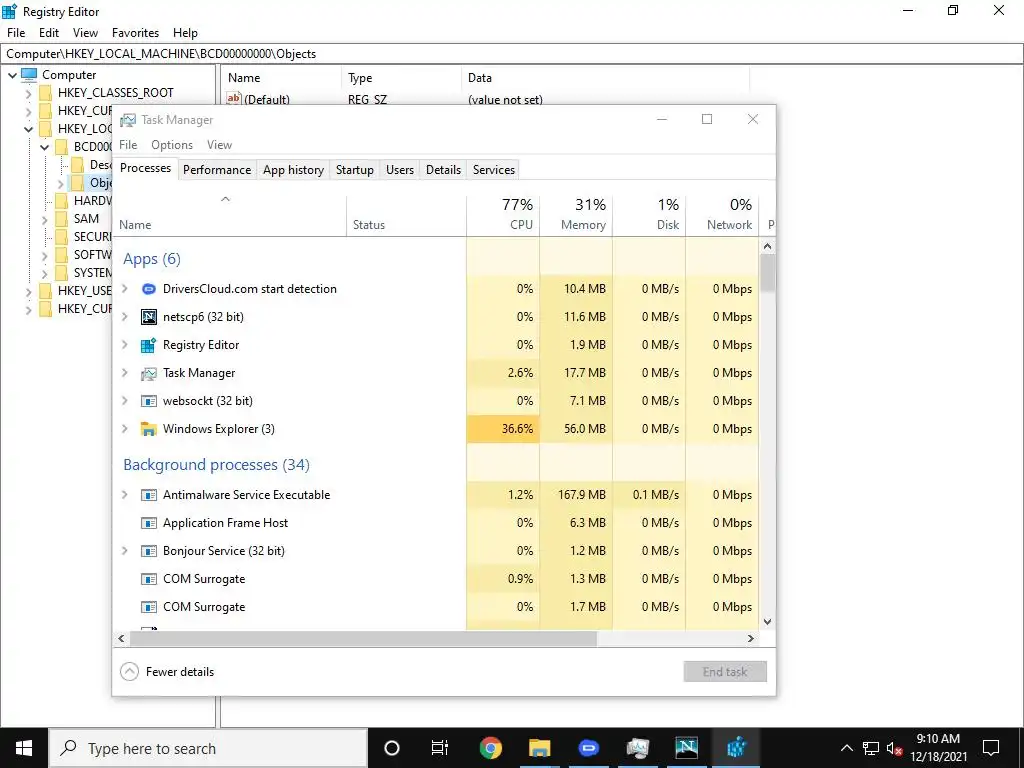Expand the HKEY_CLASSES_ROOT registry key
This screenshot has width=1024, height=768.
click(28, 93)
